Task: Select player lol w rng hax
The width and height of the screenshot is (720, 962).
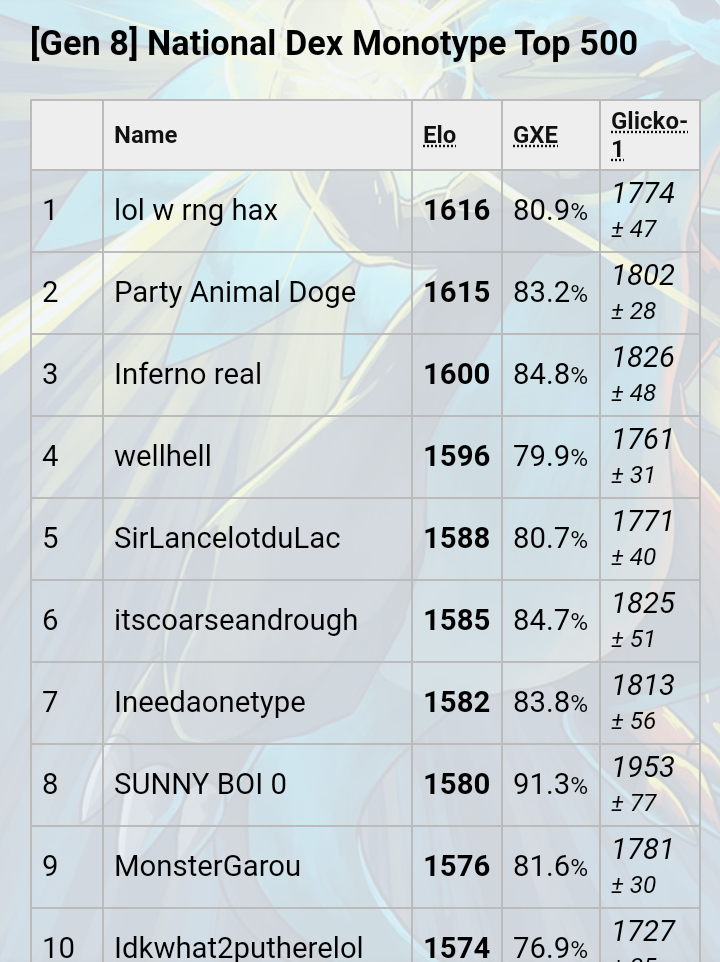Action: pos(196,210)
